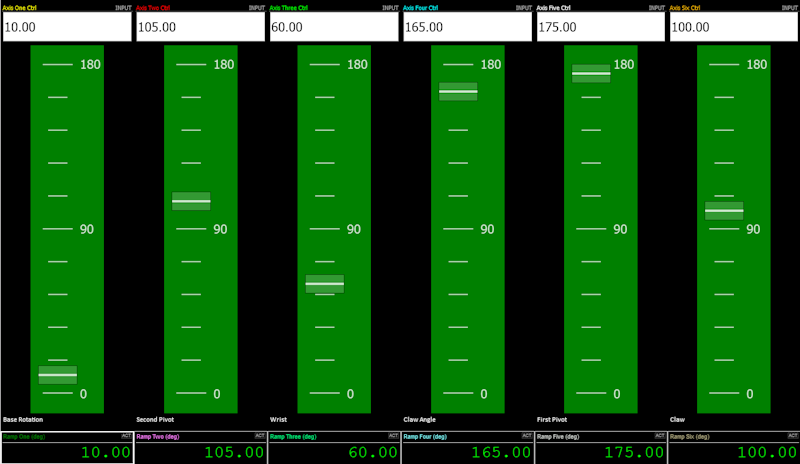Viewport: 800px width, 464px height.
Task: Click the Axis Three Ctrl input field showing 60.00
Action: point(334,27)
